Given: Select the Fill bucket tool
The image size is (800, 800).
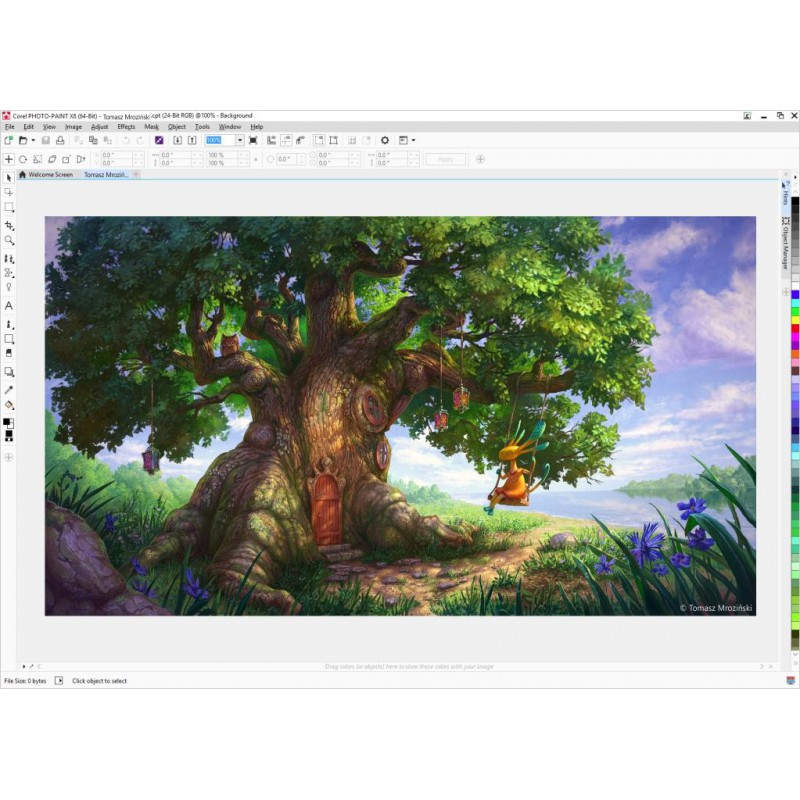Looking at the screenshot, I should coord(9,405).
